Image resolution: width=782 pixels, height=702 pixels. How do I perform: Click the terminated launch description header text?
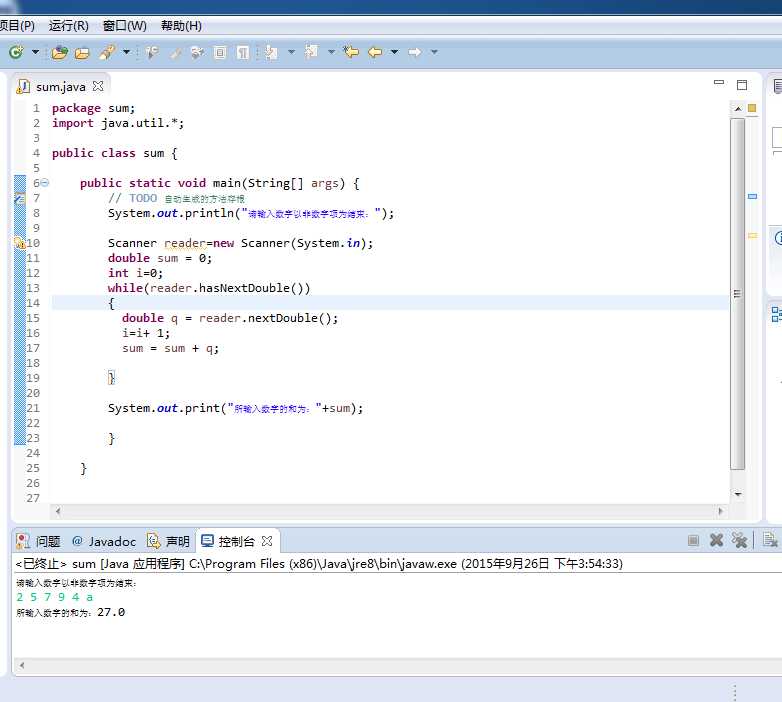tap(319, 564)
